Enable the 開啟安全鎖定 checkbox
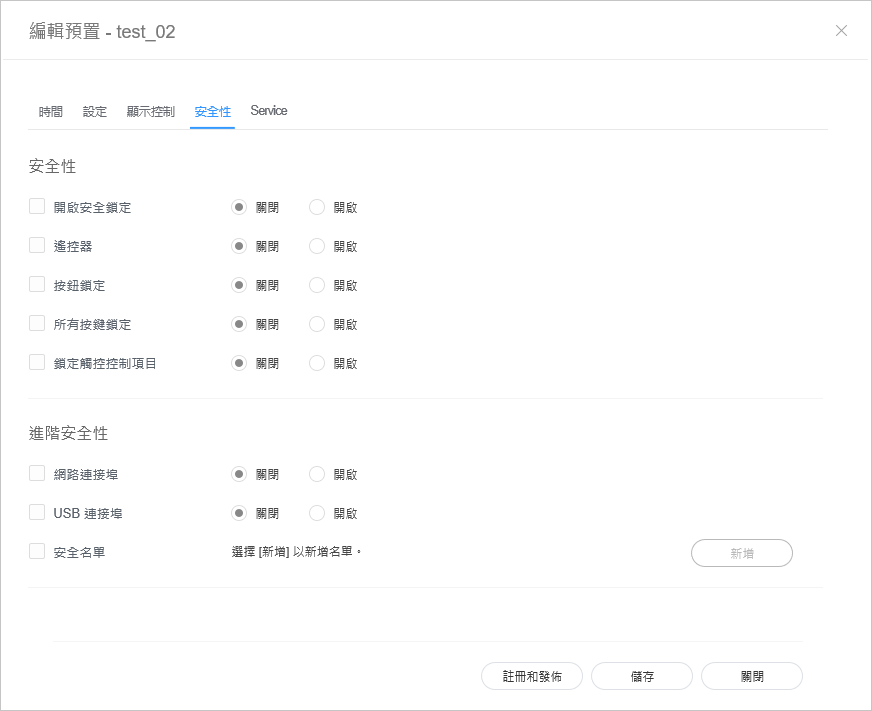 (x=37, y=207)
